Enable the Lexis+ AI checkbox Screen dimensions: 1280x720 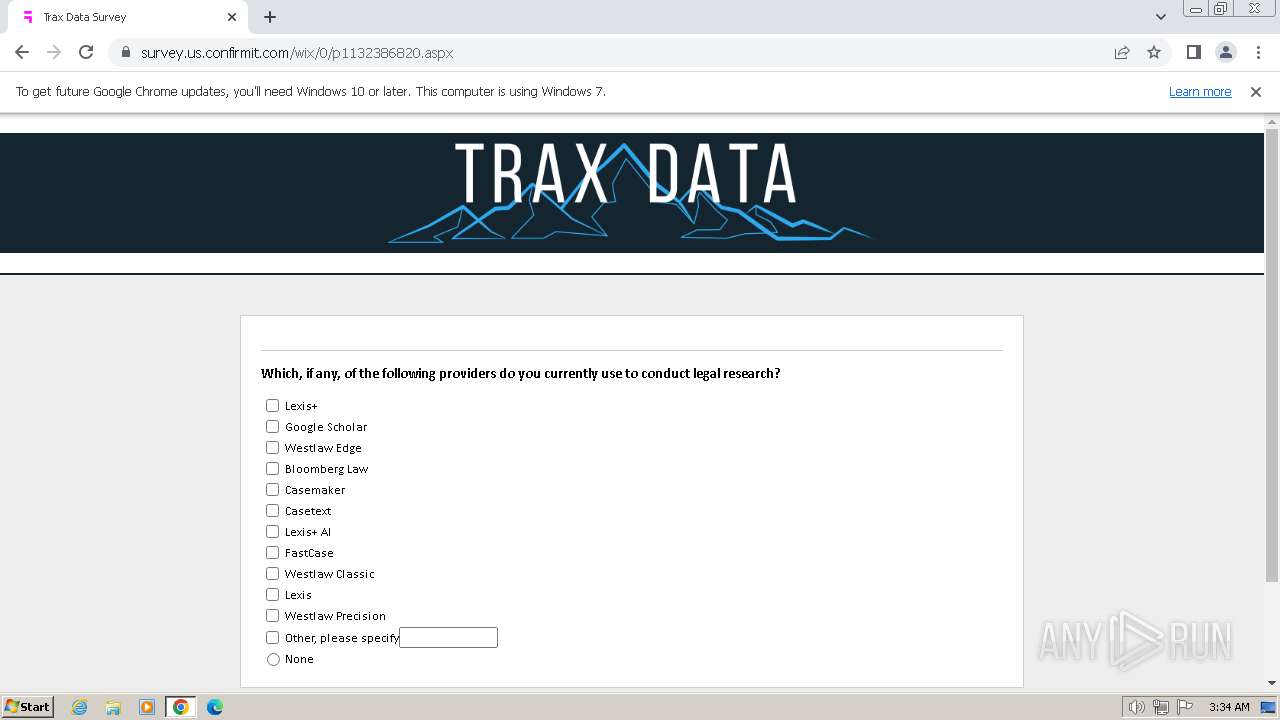click(272, 531)
